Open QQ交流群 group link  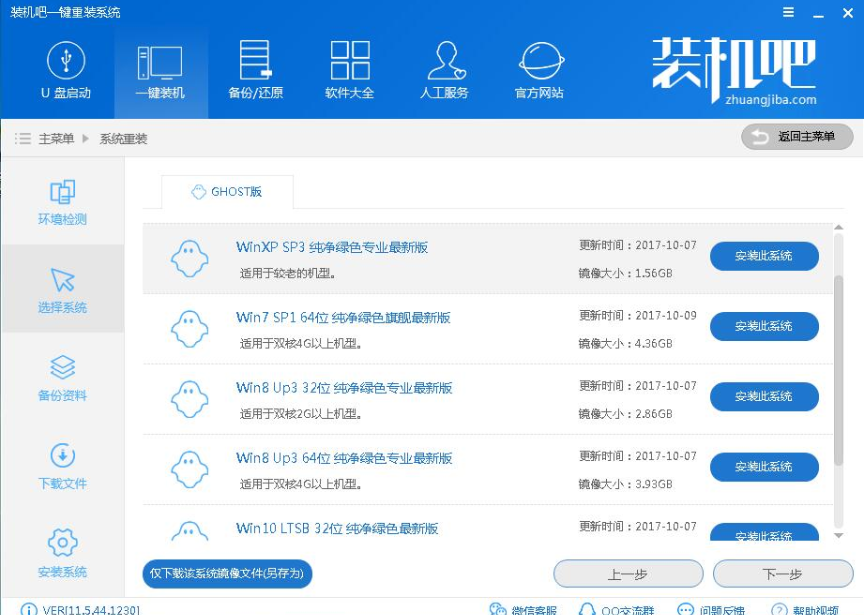point(616,609)
